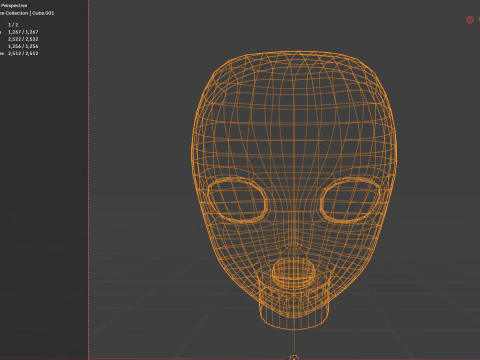
Task: Click the red X-axis gizmo circle
Action: point(470,20)
